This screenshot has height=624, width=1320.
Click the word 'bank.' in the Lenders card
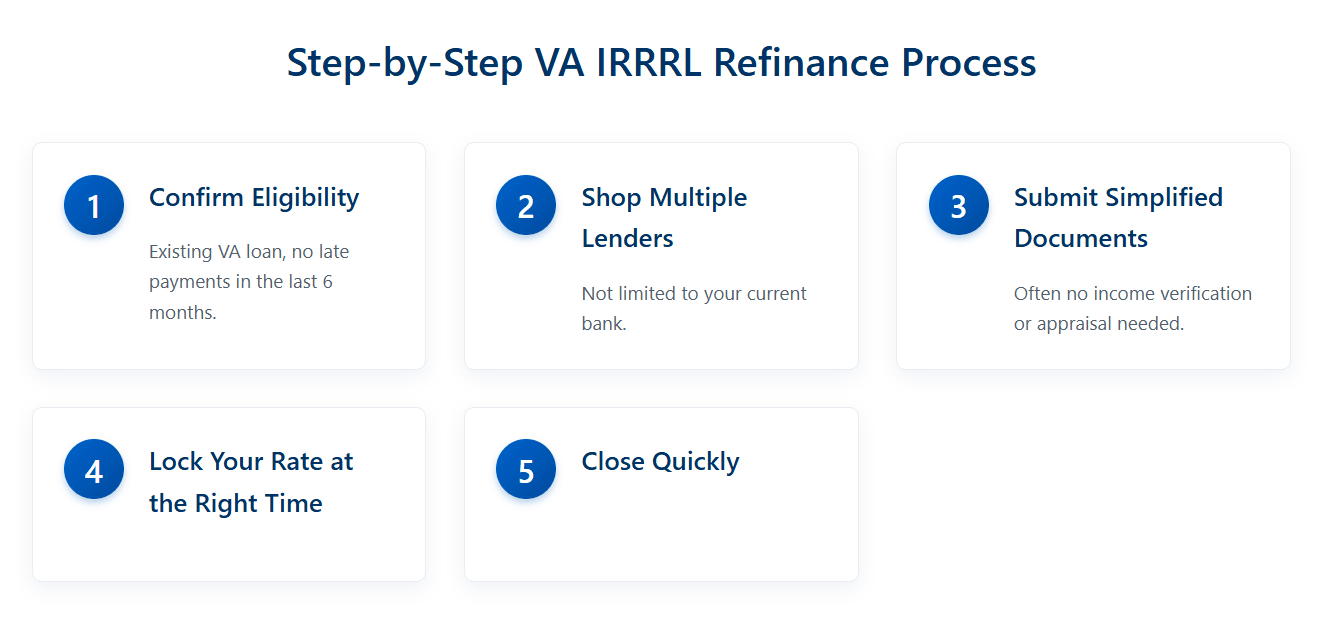point(604,324)
